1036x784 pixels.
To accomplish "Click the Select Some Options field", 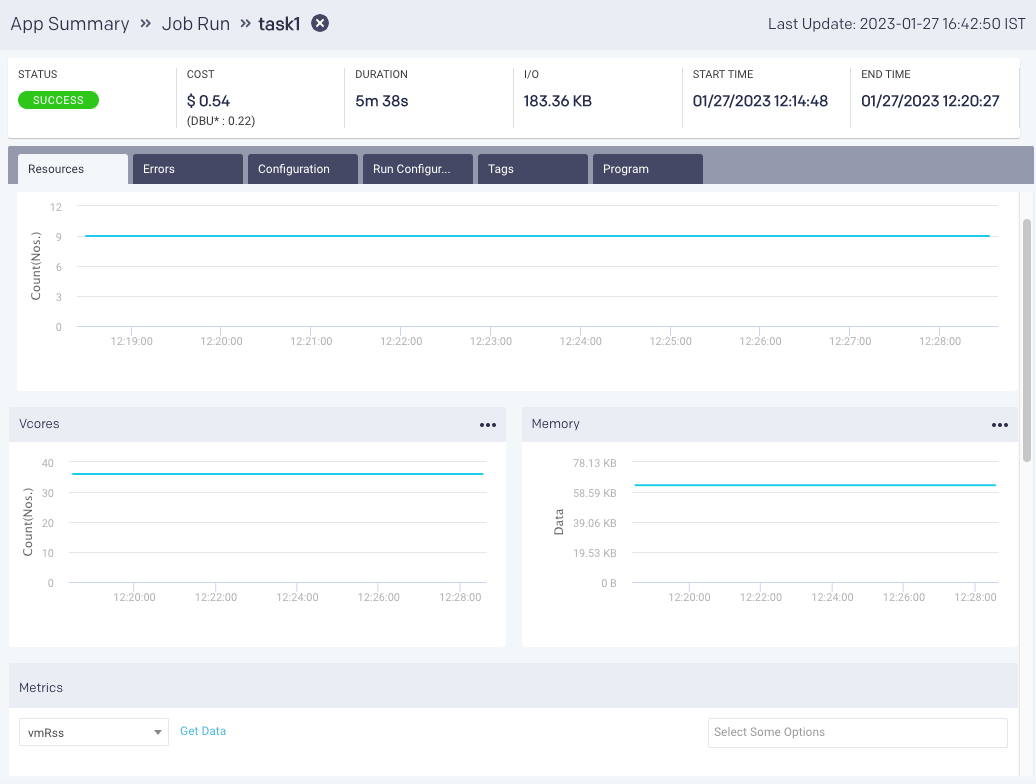I will pos(857,732).
